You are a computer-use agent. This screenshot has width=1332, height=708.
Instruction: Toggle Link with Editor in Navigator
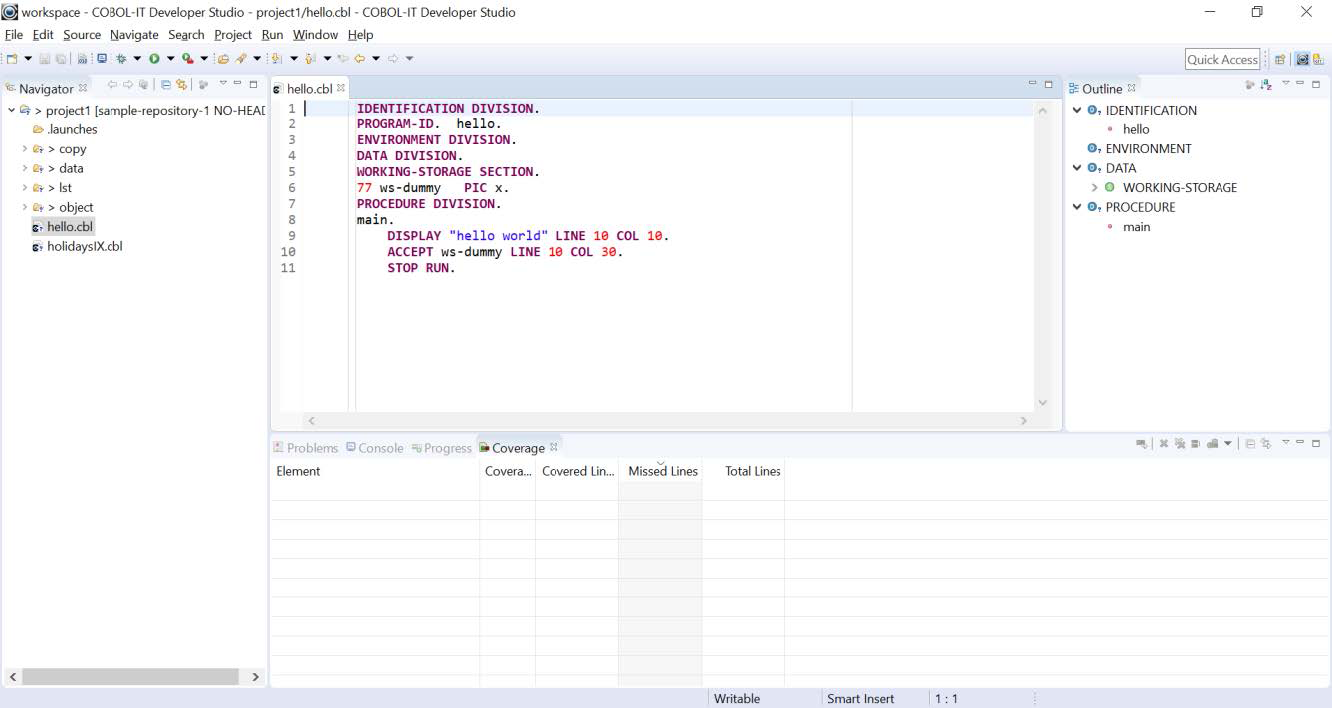[x=181, y=86]
